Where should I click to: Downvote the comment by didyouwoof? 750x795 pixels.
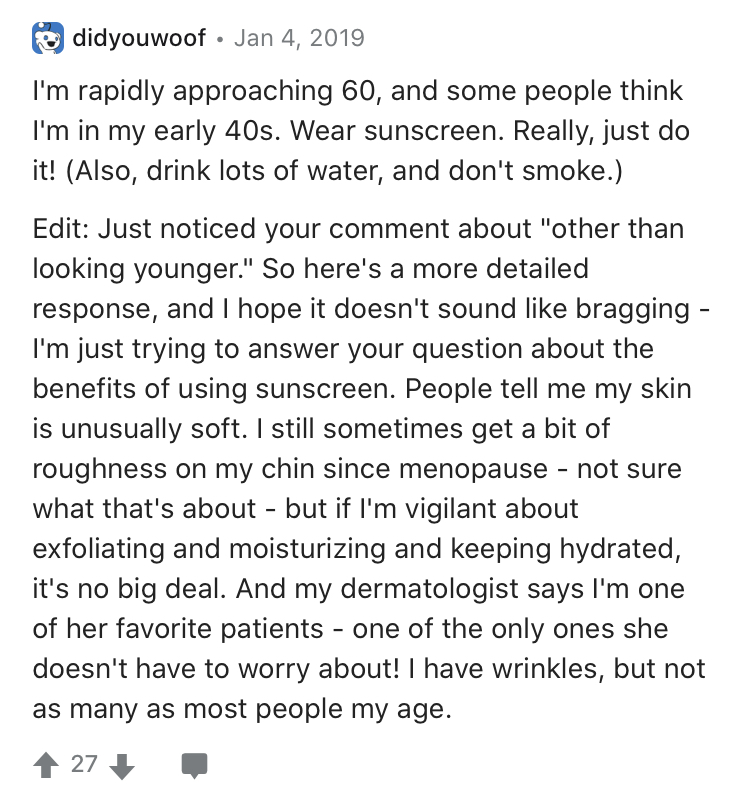click(x=122, y=765)
